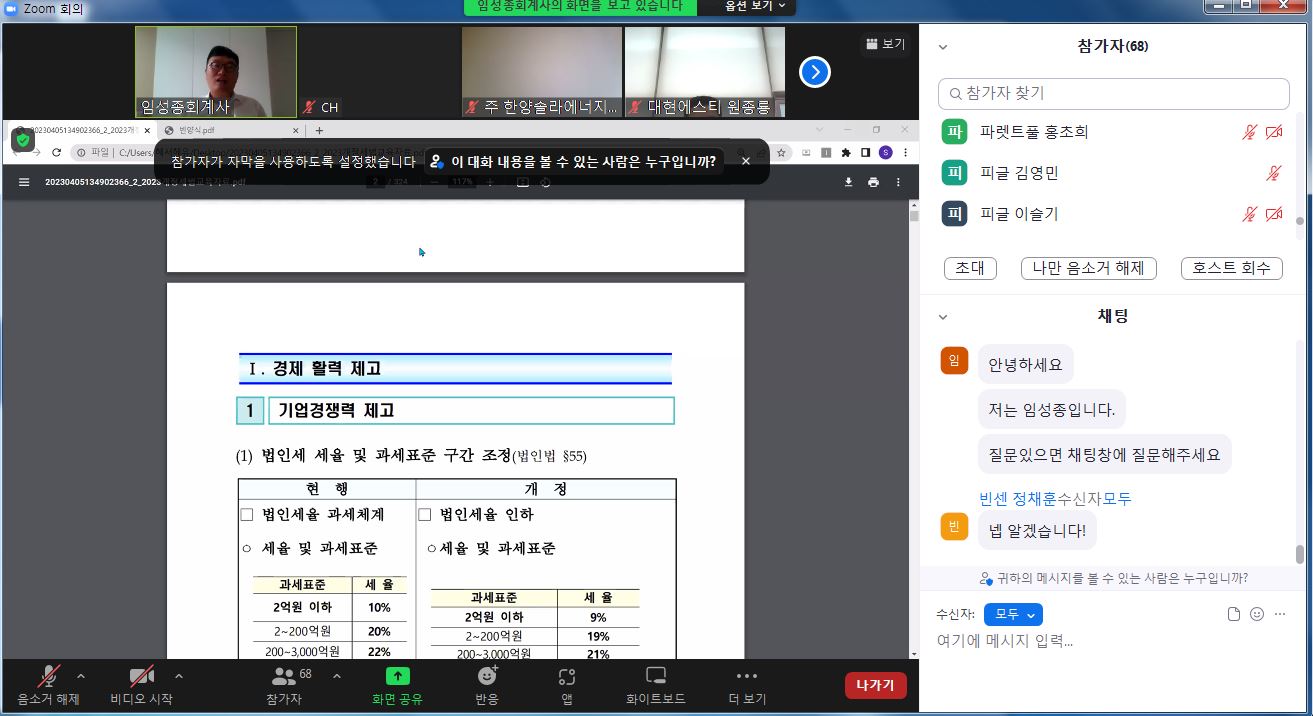Leave meeting with 나가기 button
The width and height of the screenshot is (1313, 716).
click(876, 685)
